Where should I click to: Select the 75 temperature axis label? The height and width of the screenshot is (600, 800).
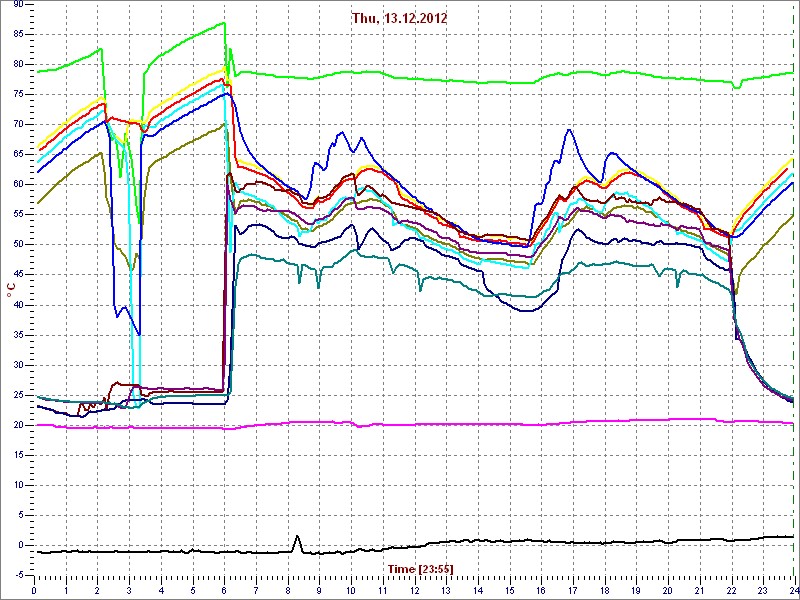tap(17, 94)
